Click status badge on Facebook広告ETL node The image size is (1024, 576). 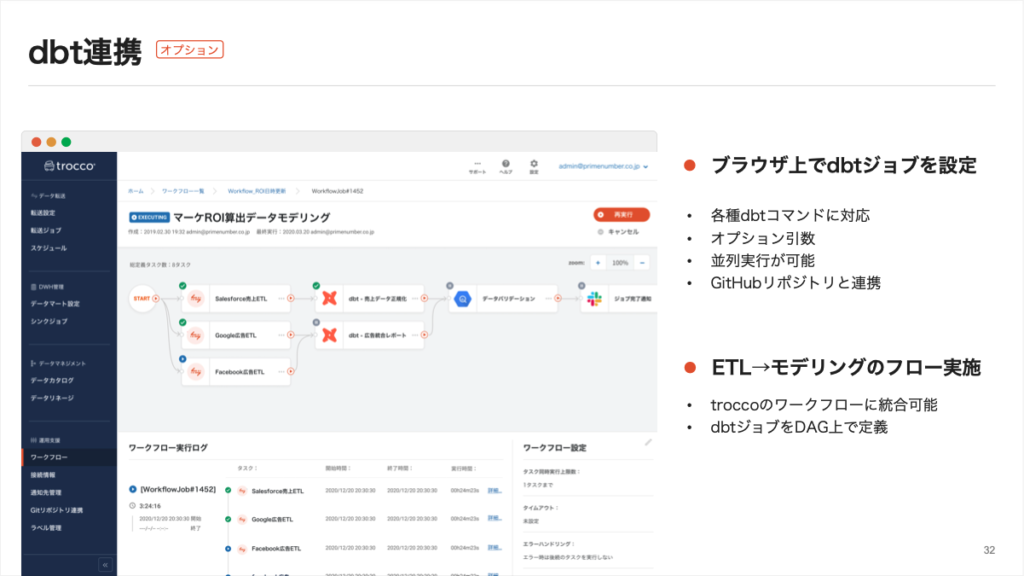183,358
